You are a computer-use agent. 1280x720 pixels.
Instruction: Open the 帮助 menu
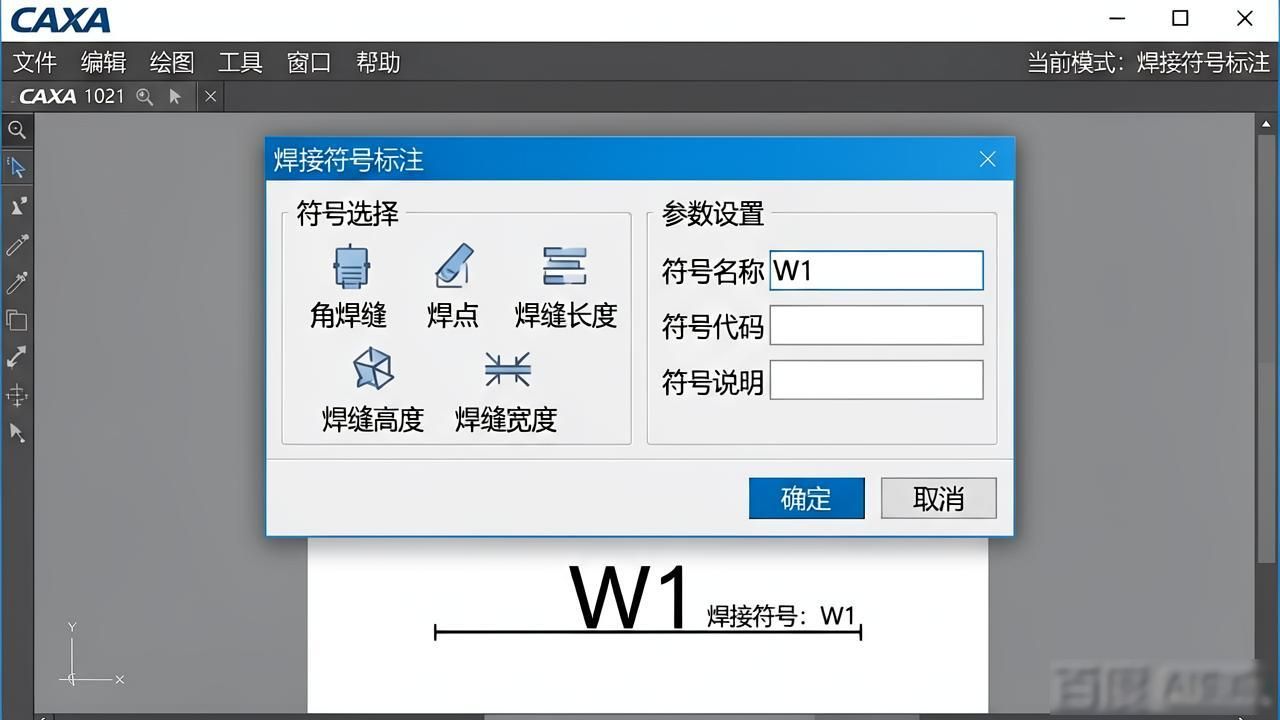378,62
